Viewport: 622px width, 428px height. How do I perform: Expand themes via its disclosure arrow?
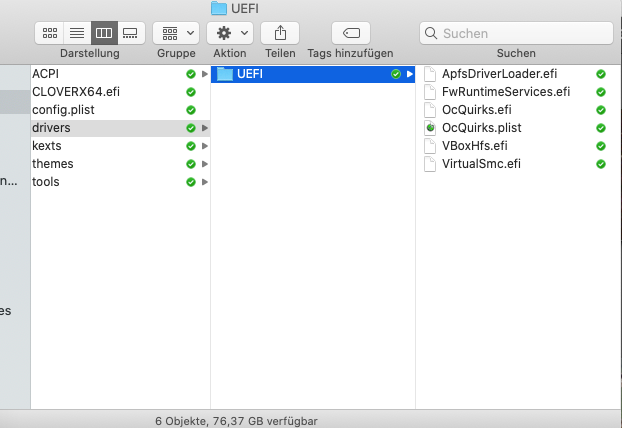pyautogui.click(x=205, y=164)
